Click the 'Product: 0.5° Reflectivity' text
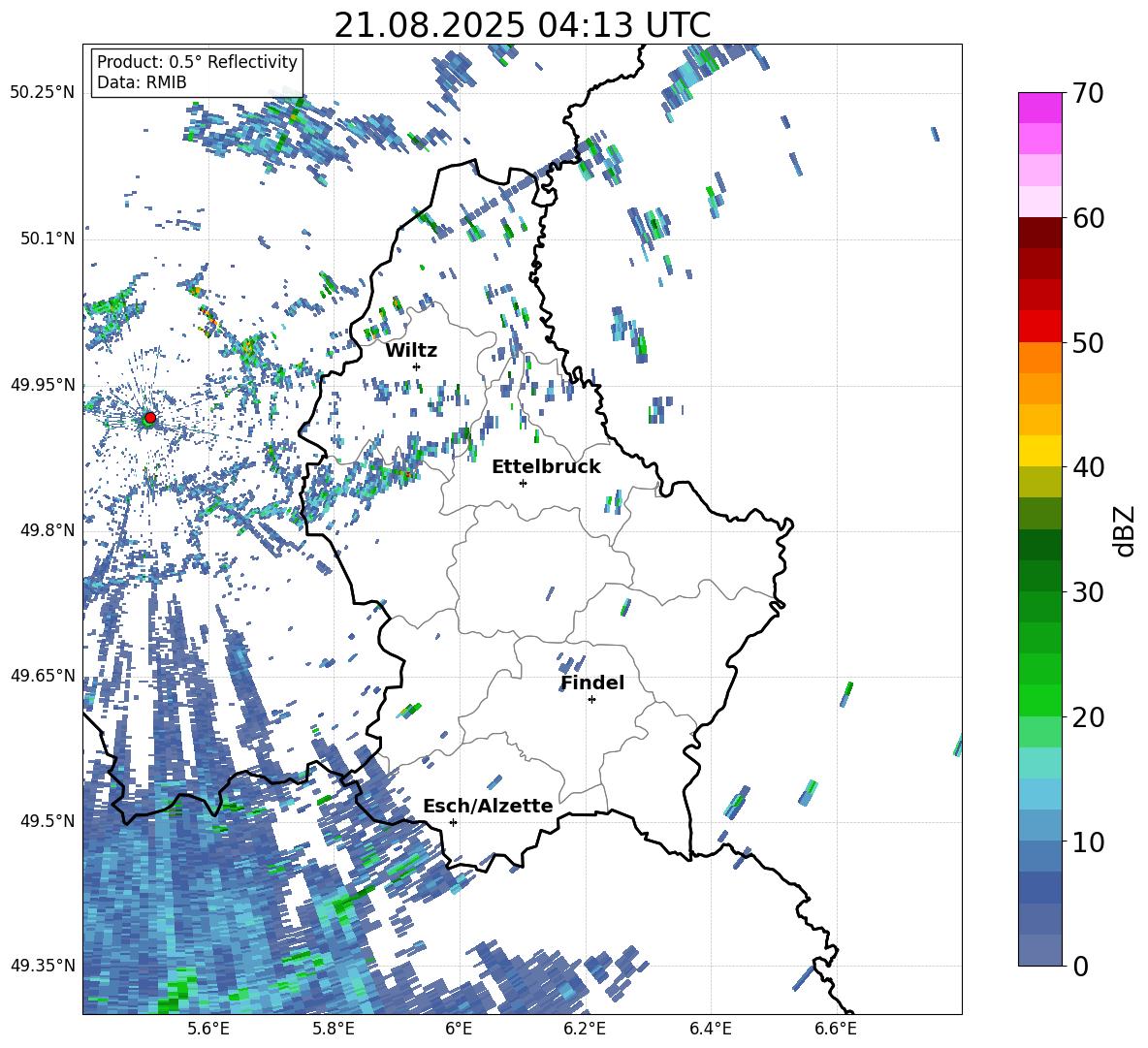The image size is (1148, 1048). click(197, 62)
